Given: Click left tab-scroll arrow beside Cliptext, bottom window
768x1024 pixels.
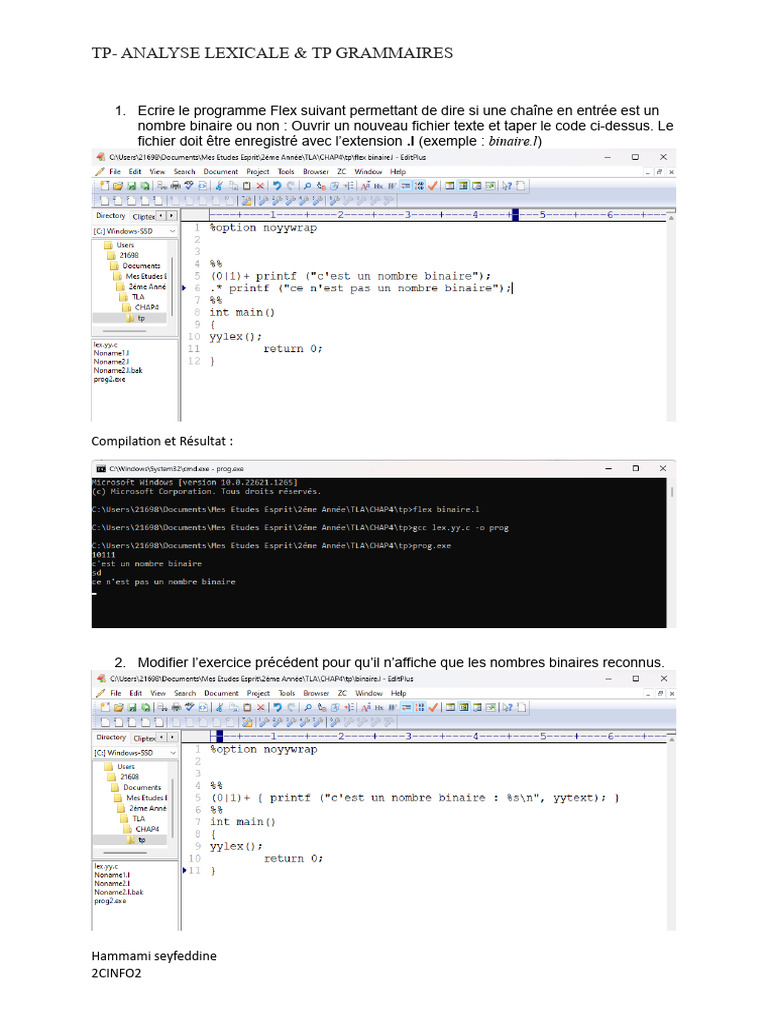Looking at the screenshot, I should (x=162, y=737).
